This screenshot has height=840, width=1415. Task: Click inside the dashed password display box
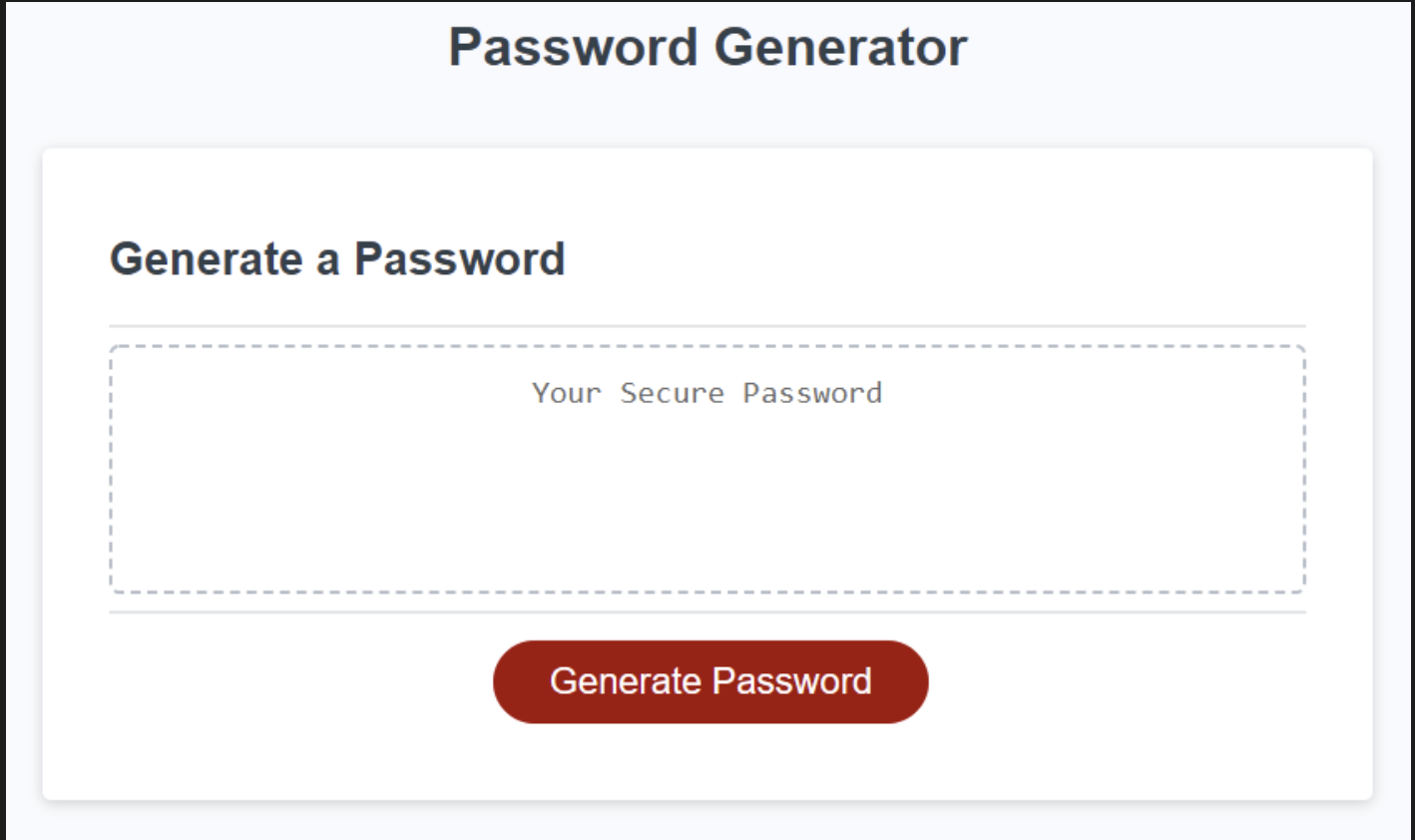[x=707, y=469]
